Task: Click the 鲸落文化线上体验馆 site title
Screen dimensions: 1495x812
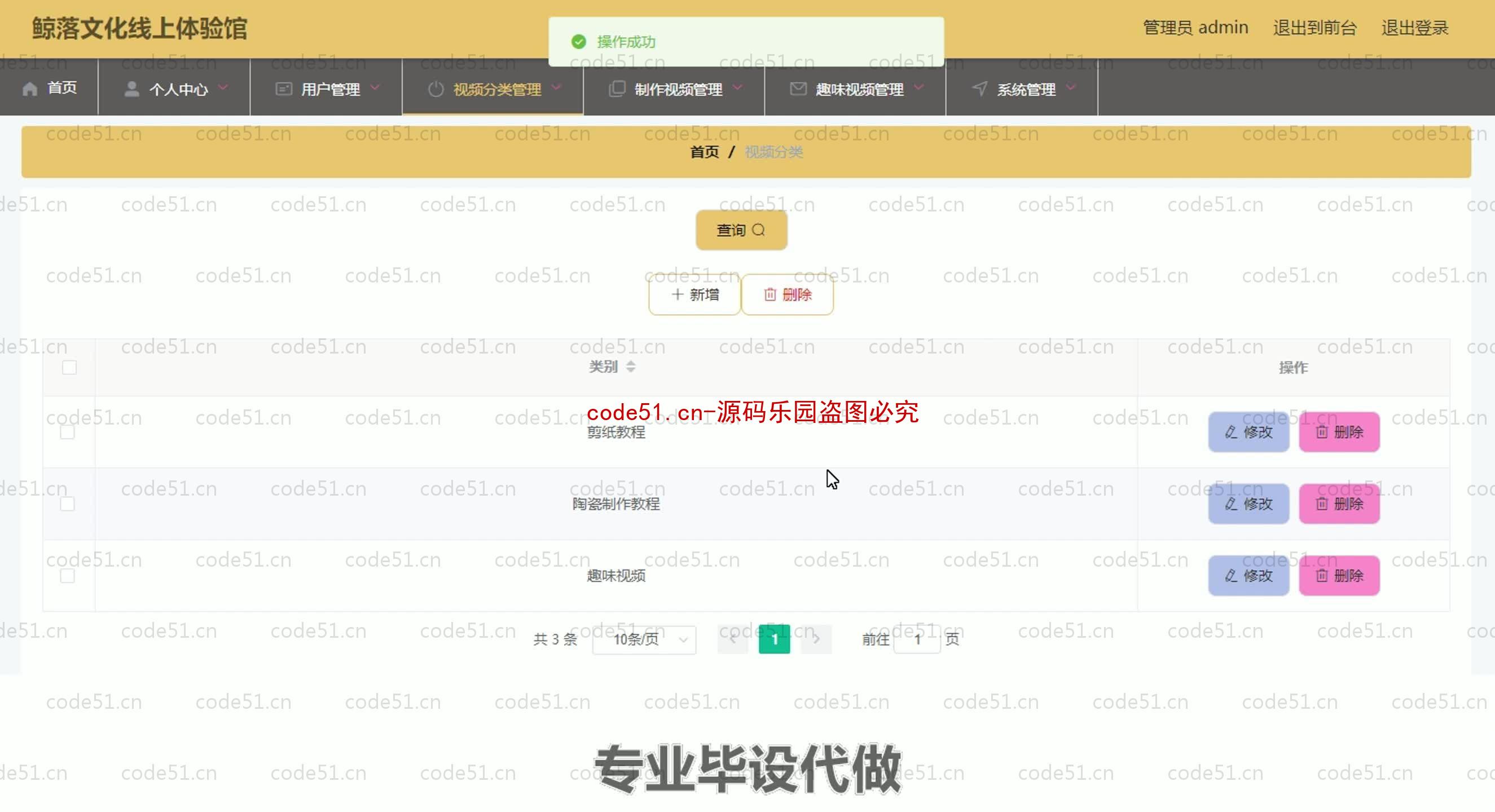Action: tap(139, 28)
